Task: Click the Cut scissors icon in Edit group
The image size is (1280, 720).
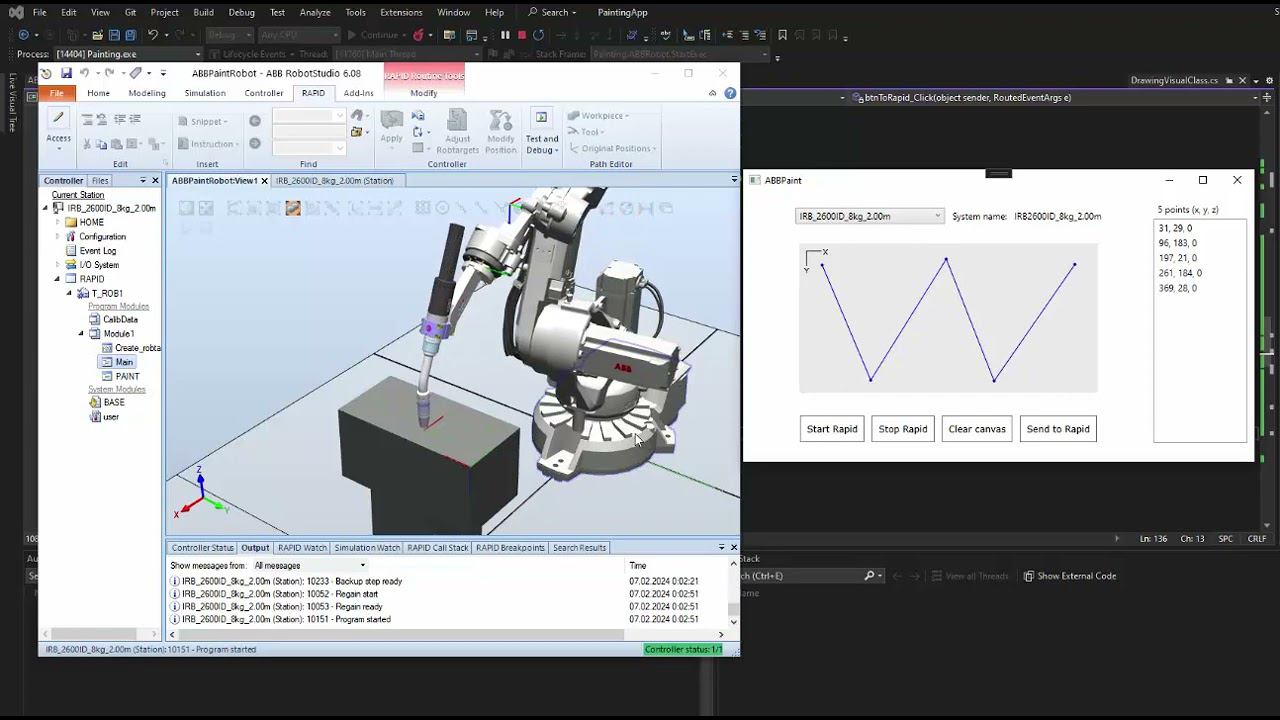Action: (x=87, y=144)
